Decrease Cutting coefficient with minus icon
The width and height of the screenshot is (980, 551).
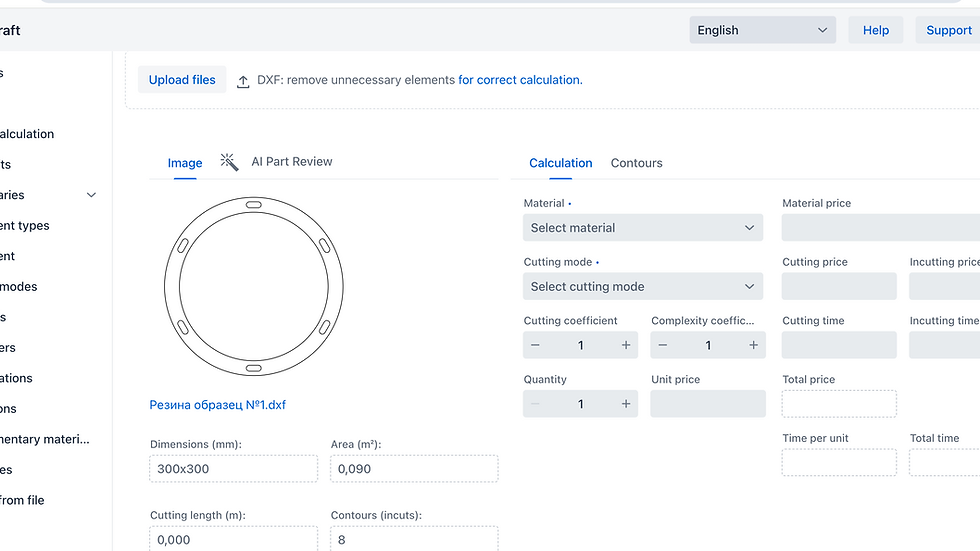click(536, 345)
